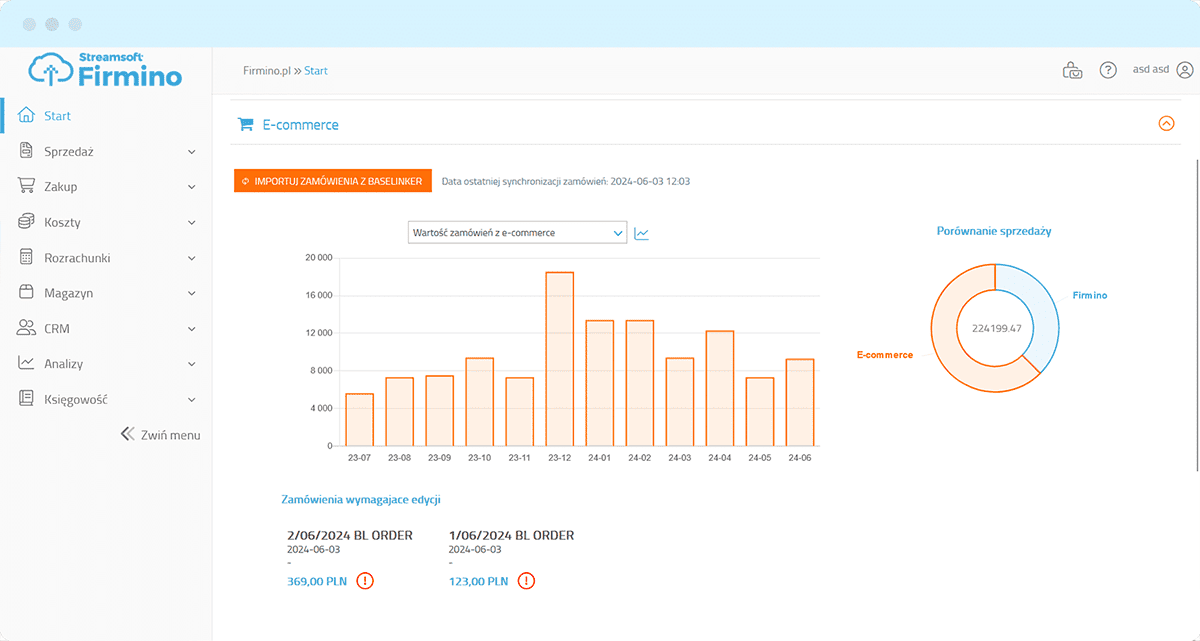Expand the Księgowość menu chevron
This screenshot has width=1200, height=641.
pyautogui.click(x=192, y=399)
